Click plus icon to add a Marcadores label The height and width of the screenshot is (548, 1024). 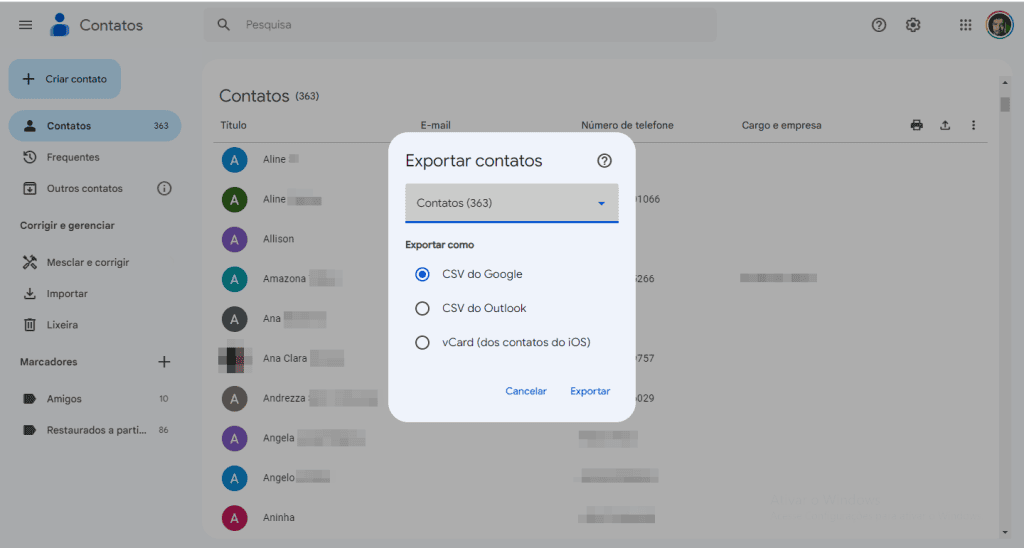164,362
